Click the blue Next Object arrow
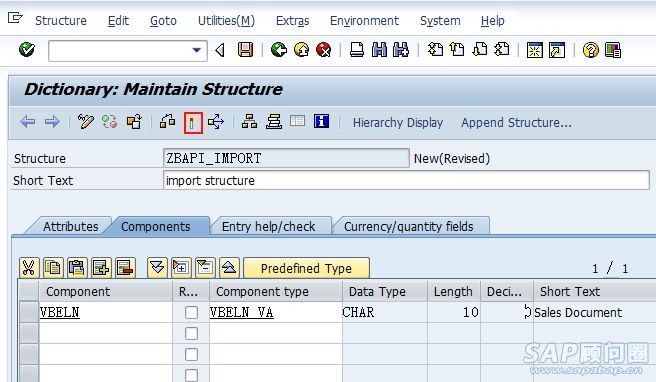This screenshot has height=382, width=656. [x=52, y=122]
